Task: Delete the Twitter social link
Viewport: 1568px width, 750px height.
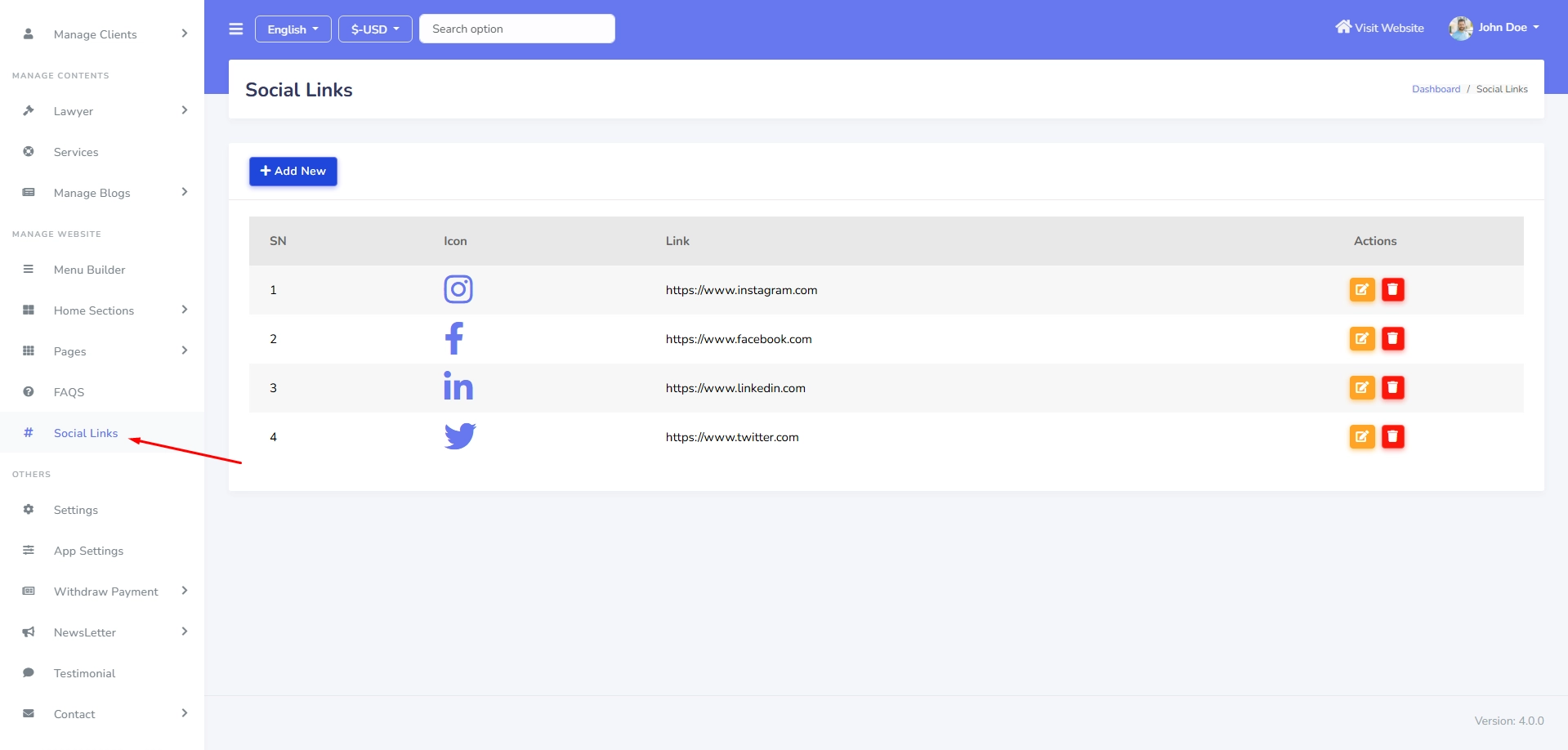Action: (x=1393, y=436)
